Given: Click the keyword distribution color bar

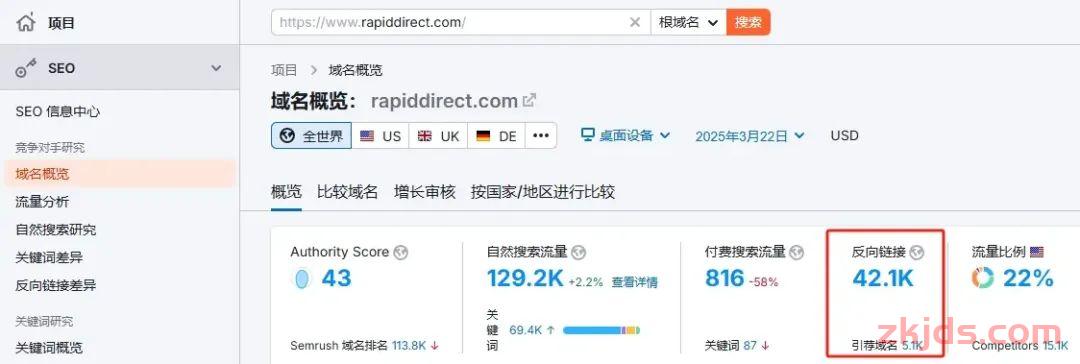Looking at the screenshot, I should pyautogui.click(x=601, y=330).
